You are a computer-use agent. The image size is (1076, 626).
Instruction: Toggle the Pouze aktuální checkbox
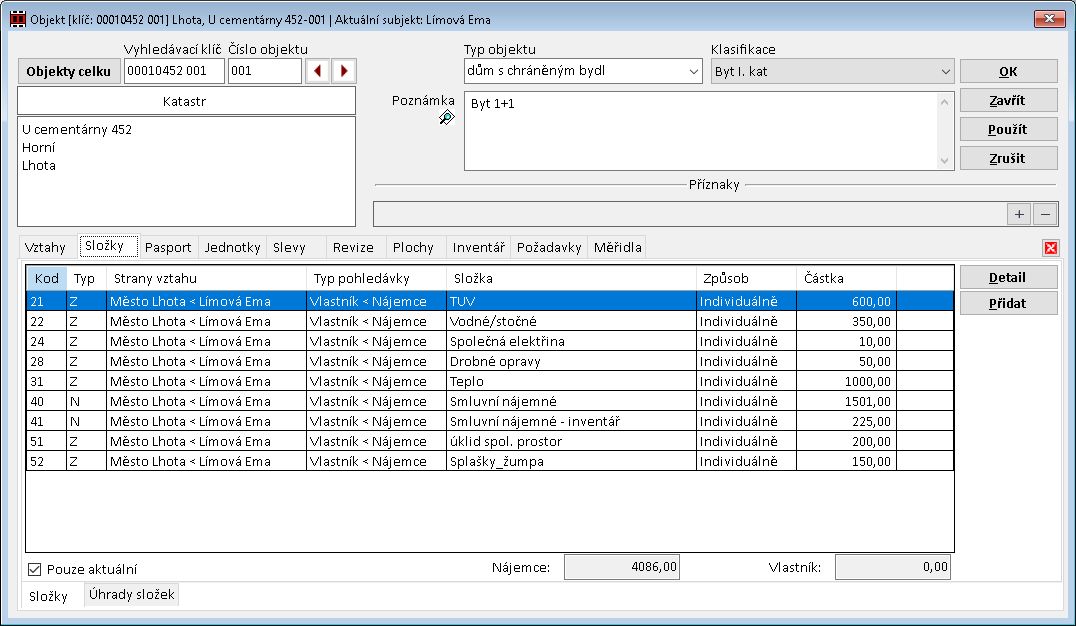pos(35,569)
